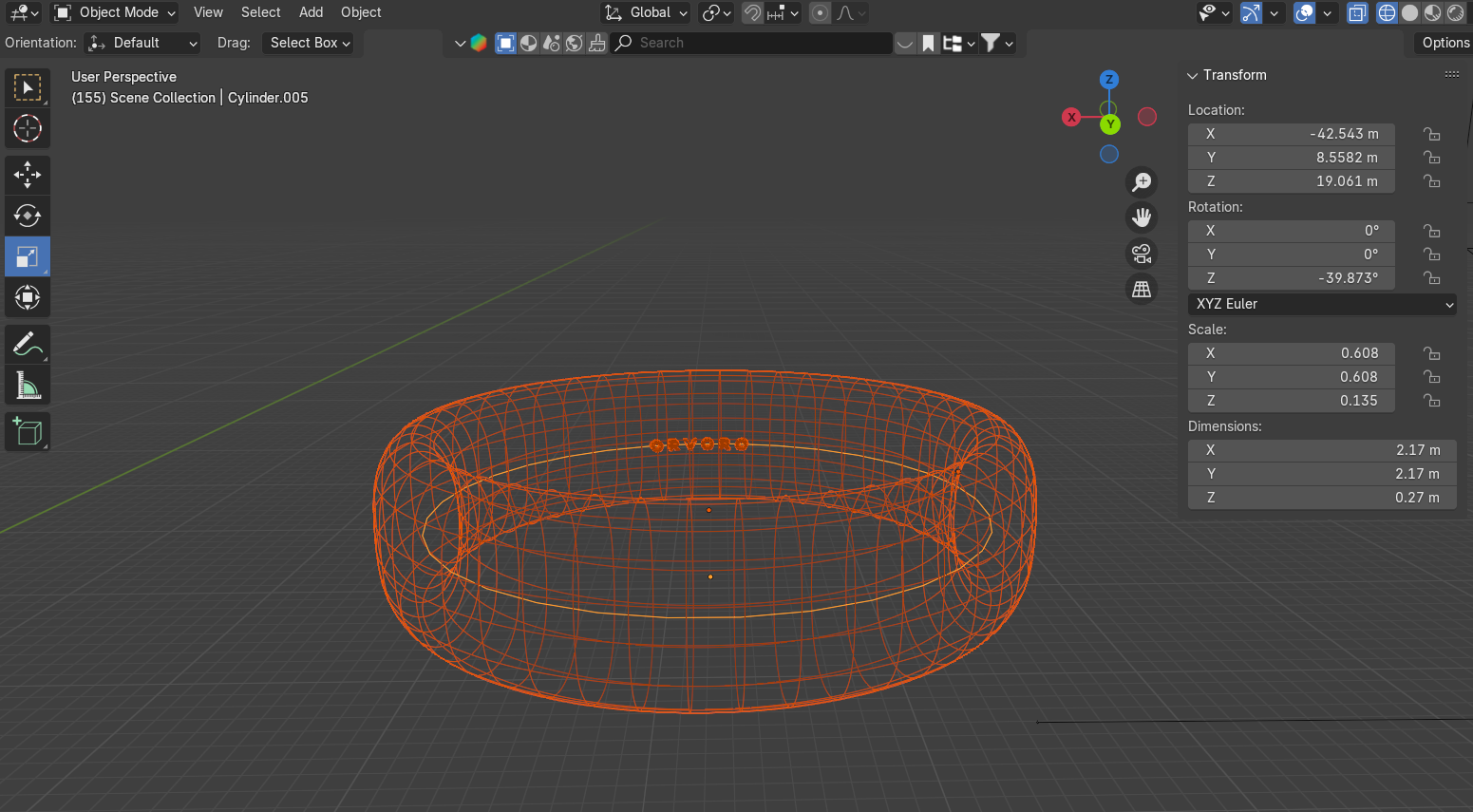This screenshot has height=812, width=1473.
Task: Click the bookmark icon beside the search box
Action: (x=928, y=43)
